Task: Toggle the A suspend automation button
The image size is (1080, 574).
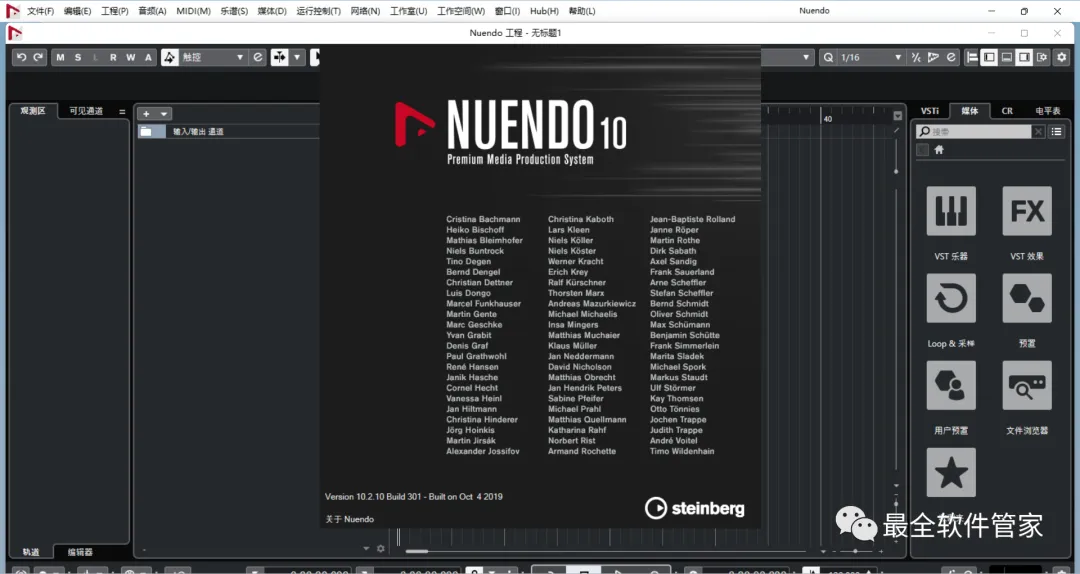Action: 148,57
